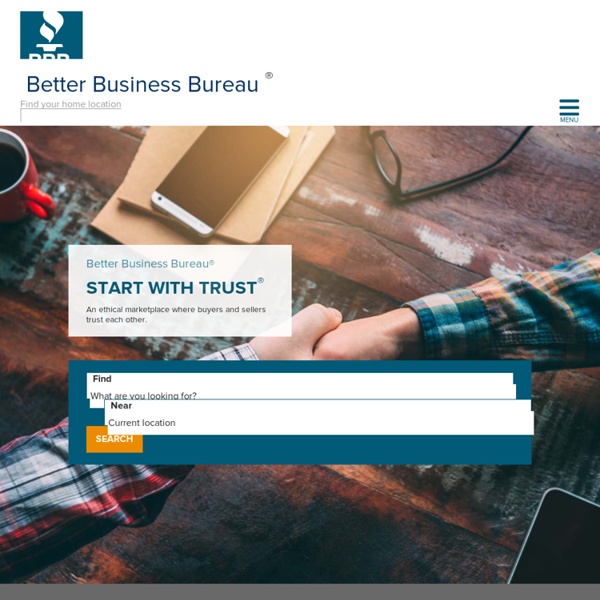600x600 pixels.
Task: Click the registered mark after START WITH TRUST
Action: [261, 280]
